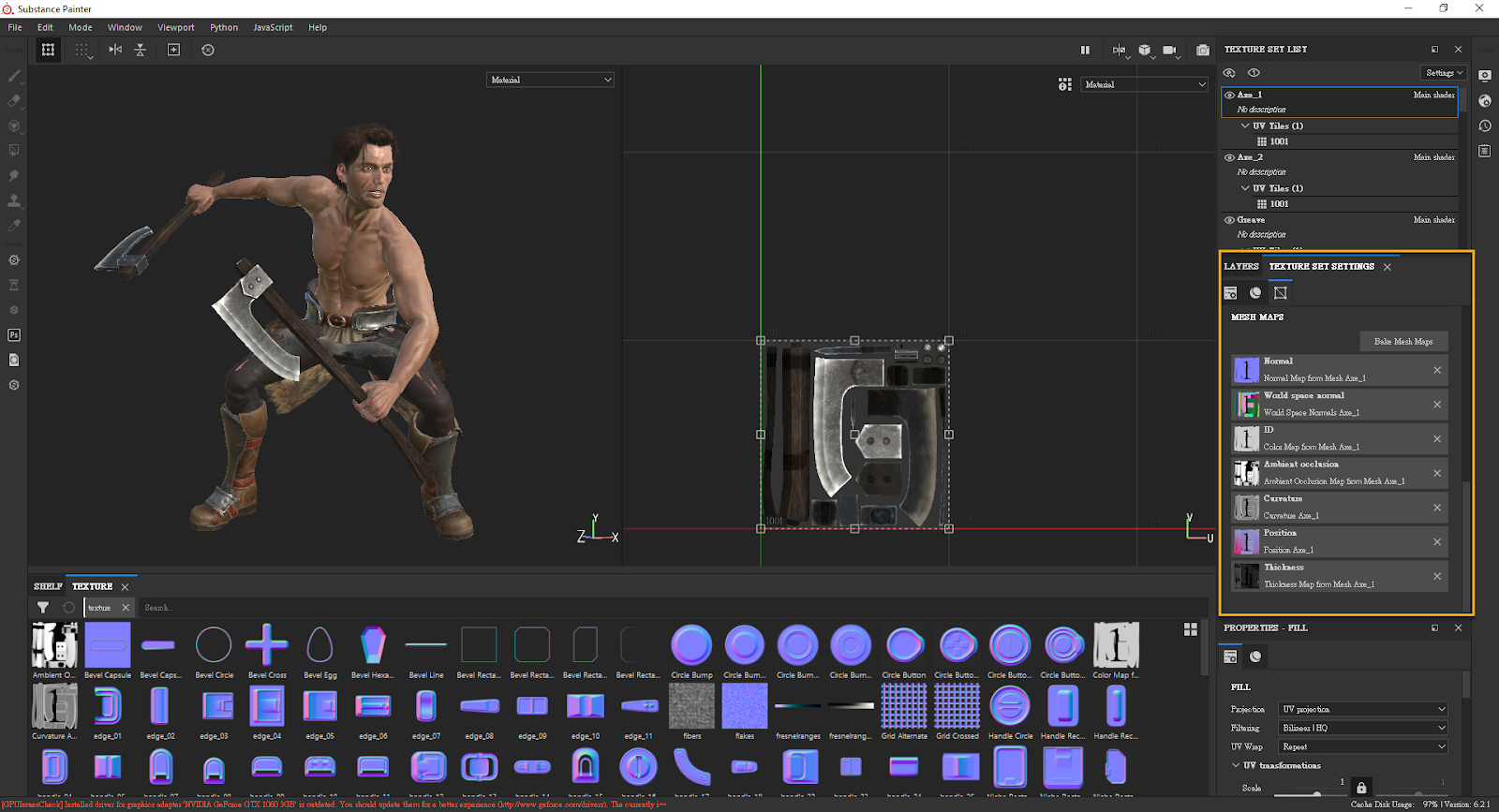Switch to the Shelf tab

(x=48, y=586)
